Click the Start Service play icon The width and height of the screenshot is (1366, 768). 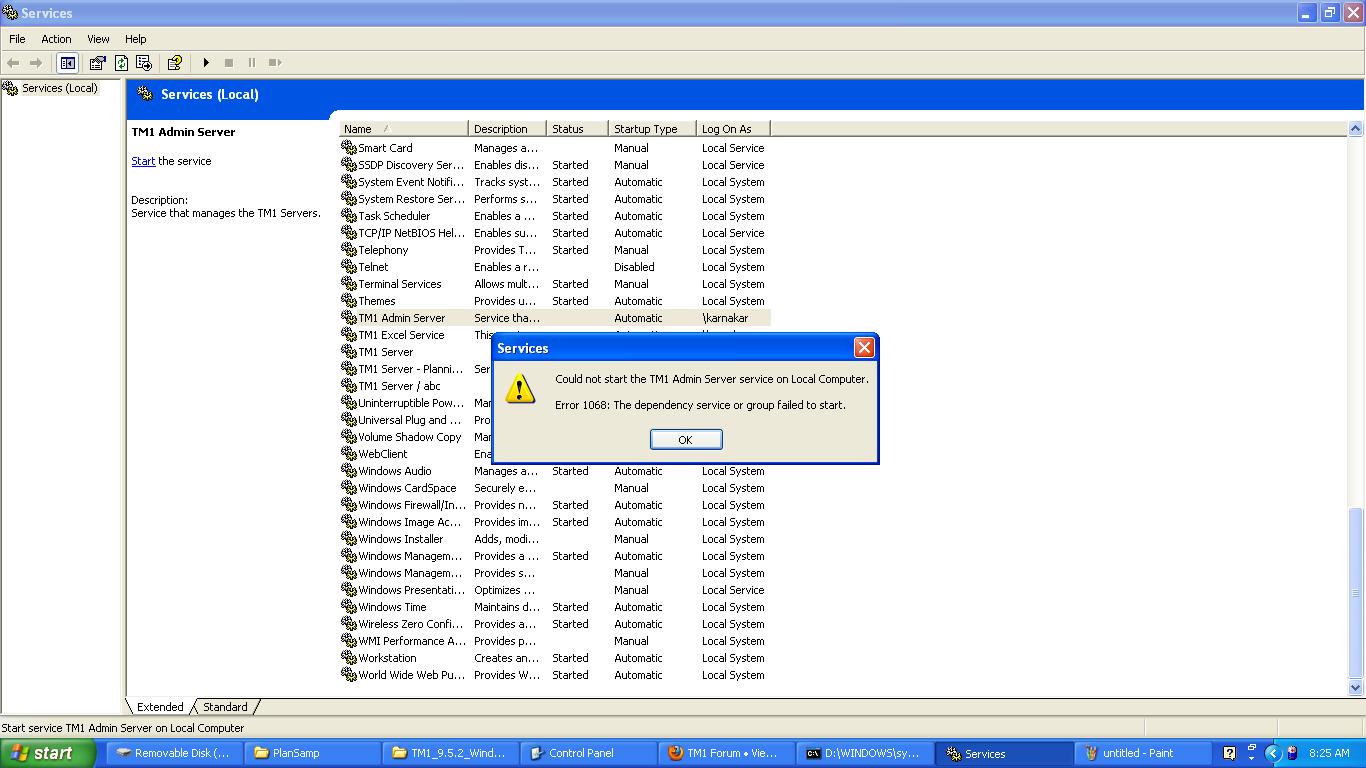(206, 63)
